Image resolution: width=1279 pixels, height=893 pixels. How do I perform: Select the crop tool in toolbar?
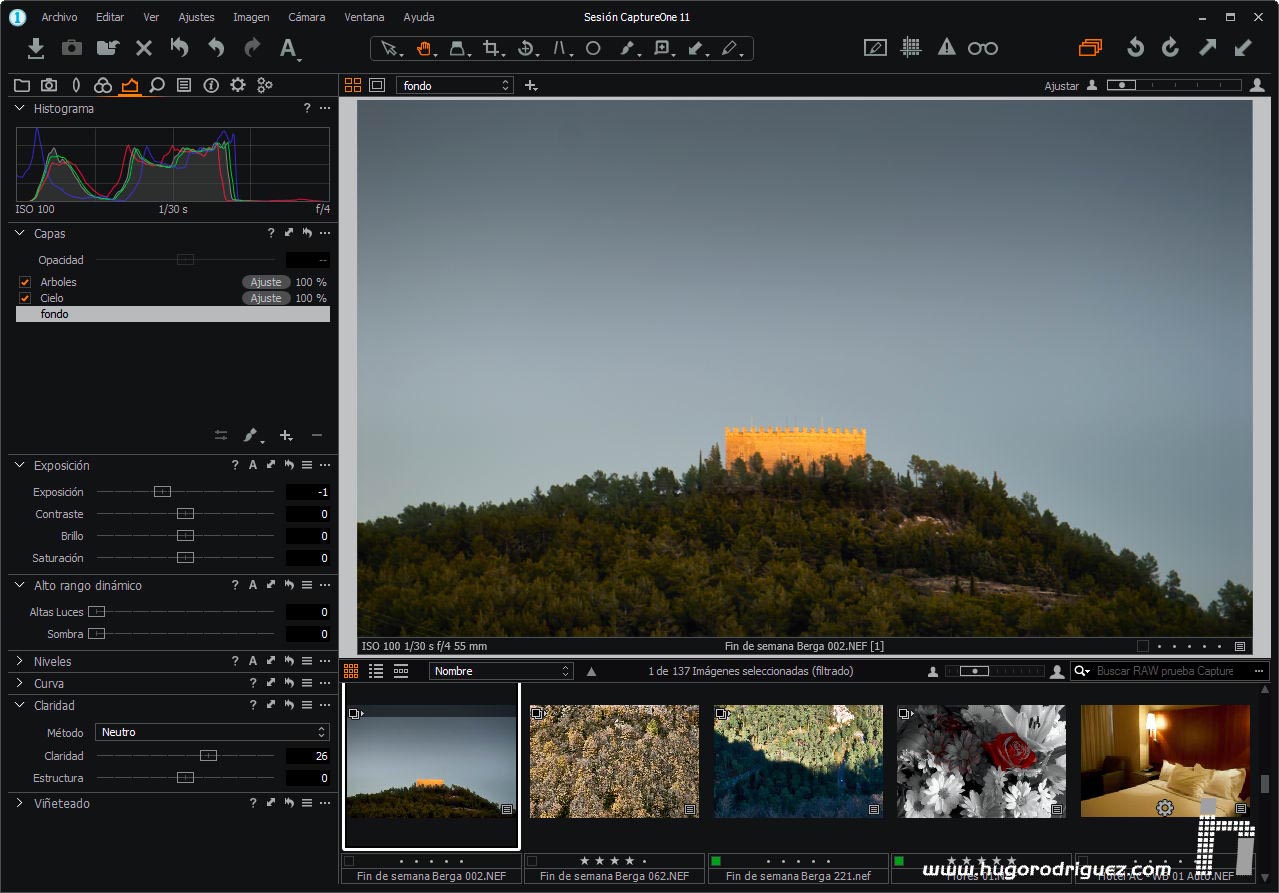[x=490, y=48]
